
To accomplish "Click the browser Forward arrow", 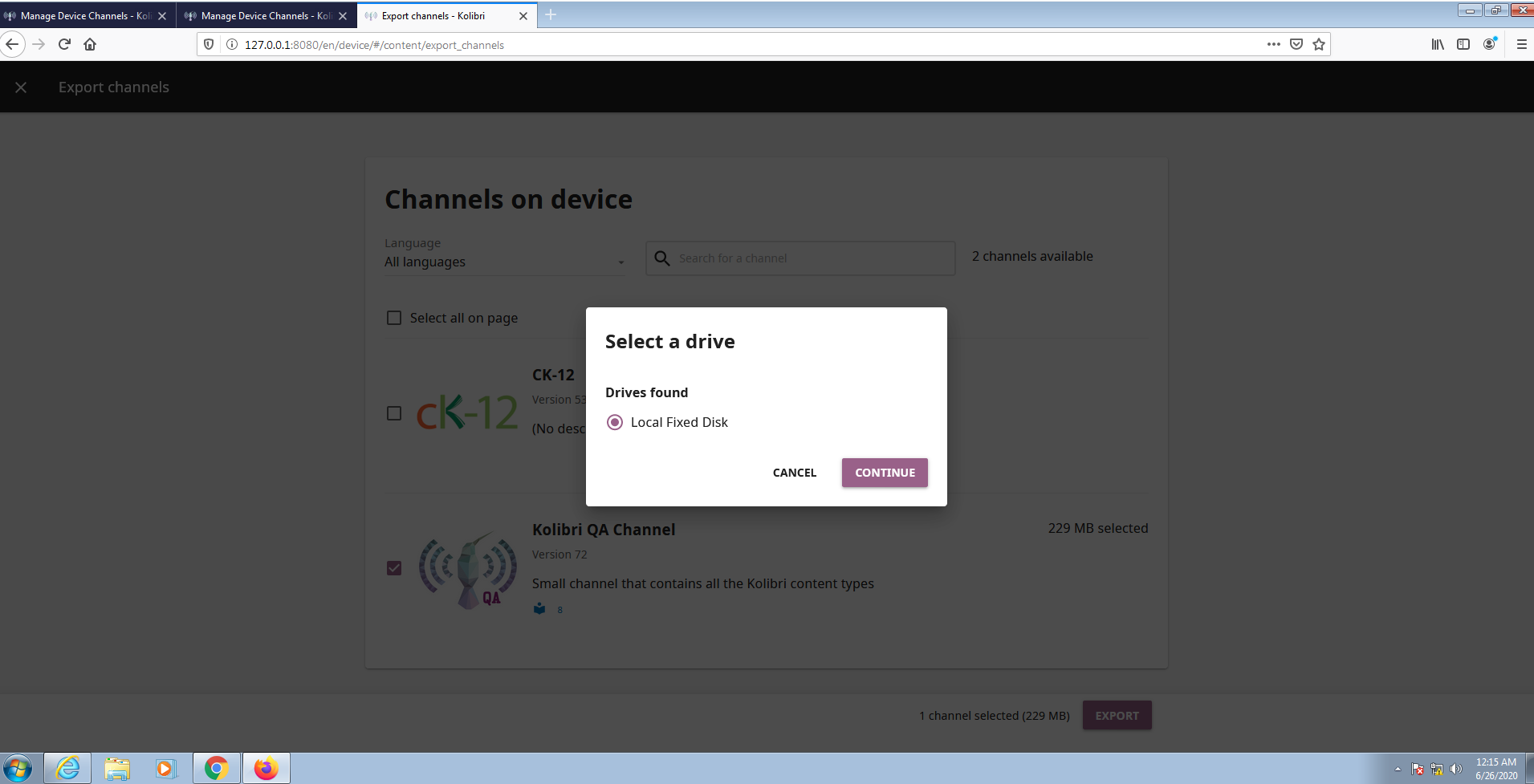I will [x=39, y=44].
